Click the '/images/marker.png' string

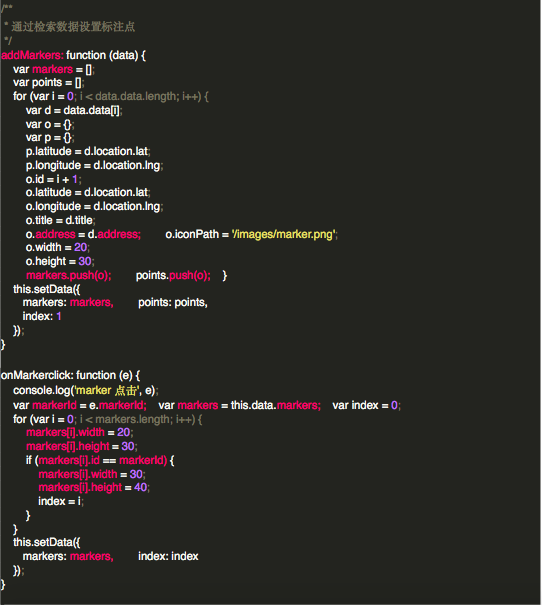[284, 234]
